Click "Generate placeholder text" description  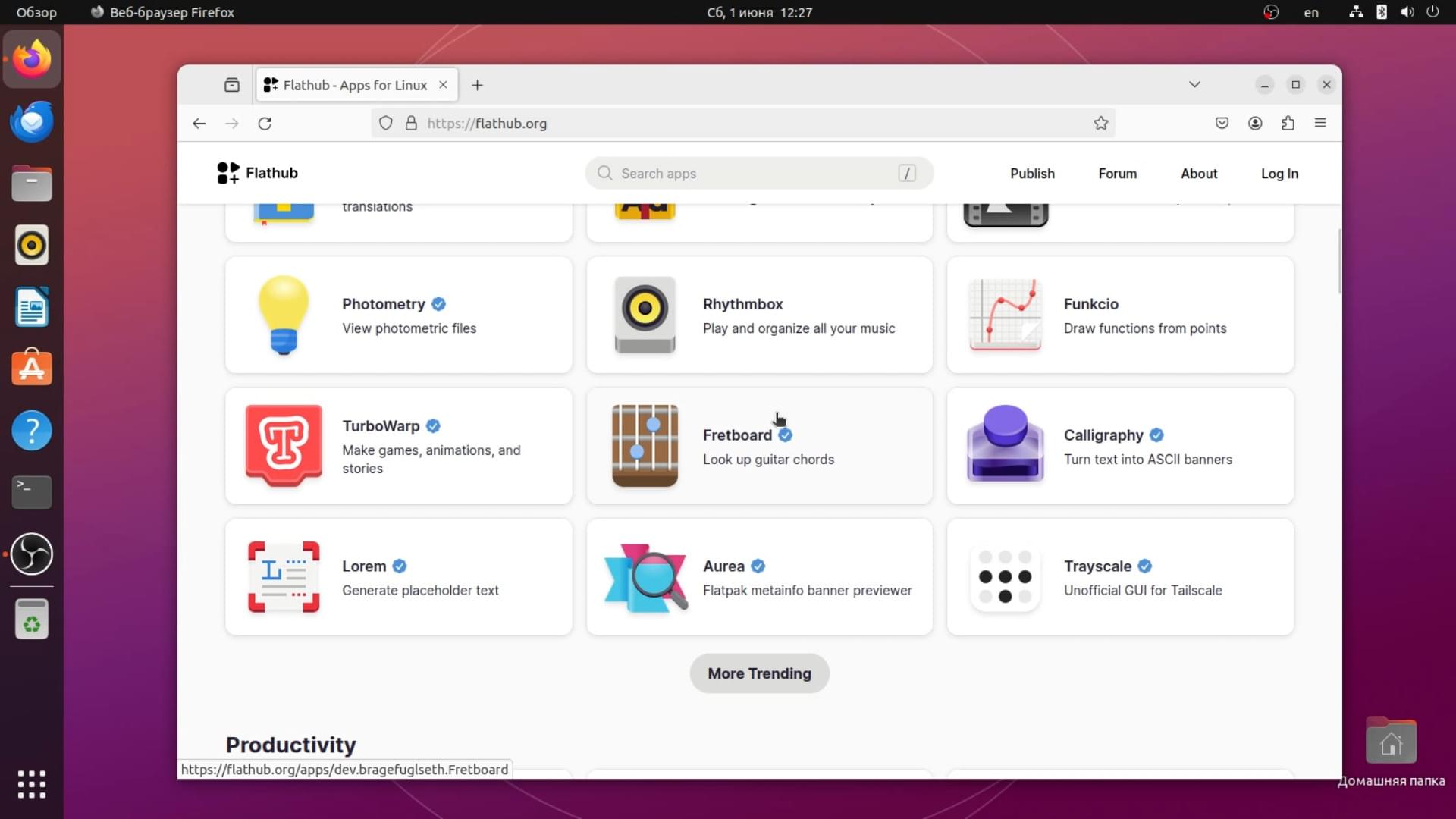pyautogui.click(x=420, y=591)
